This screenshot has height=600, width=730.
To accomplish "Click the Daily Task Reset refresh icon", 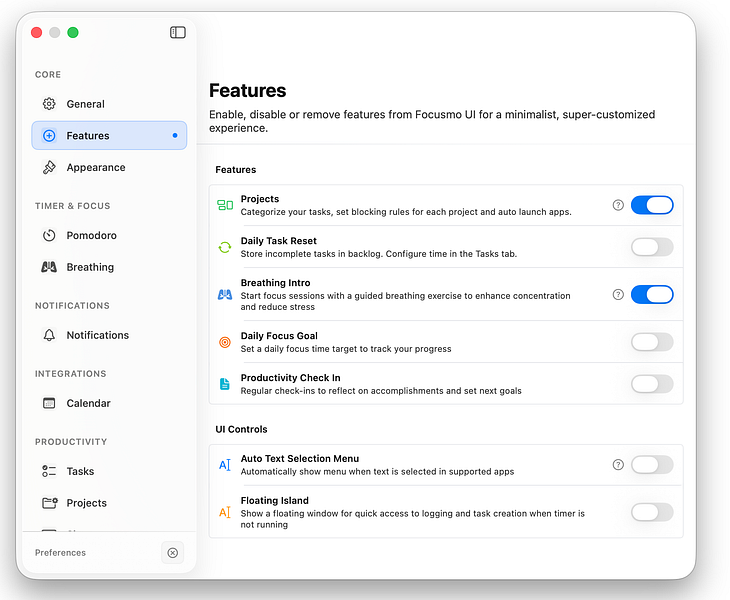I will coord(225,247).
